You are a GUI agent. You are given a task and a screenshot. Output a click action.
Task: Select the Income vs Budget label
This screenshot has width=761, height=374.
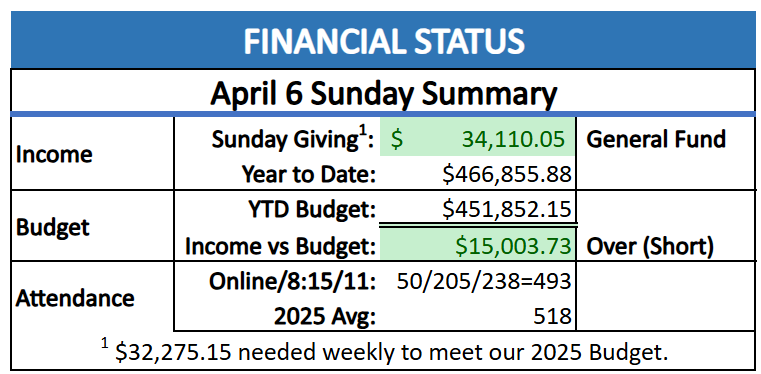(281, 246)
